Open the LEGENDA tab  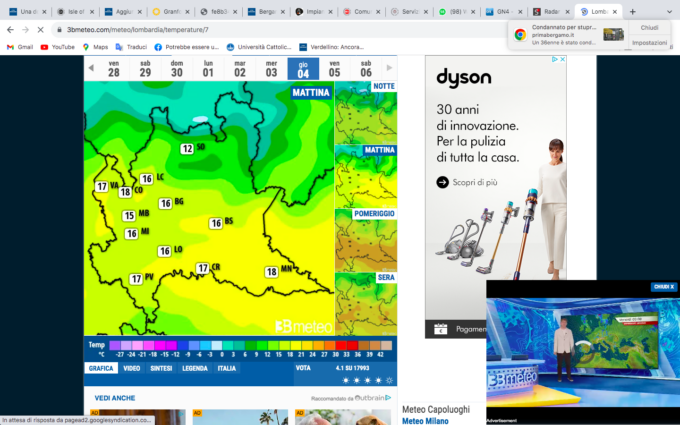[x=194, y=368]
